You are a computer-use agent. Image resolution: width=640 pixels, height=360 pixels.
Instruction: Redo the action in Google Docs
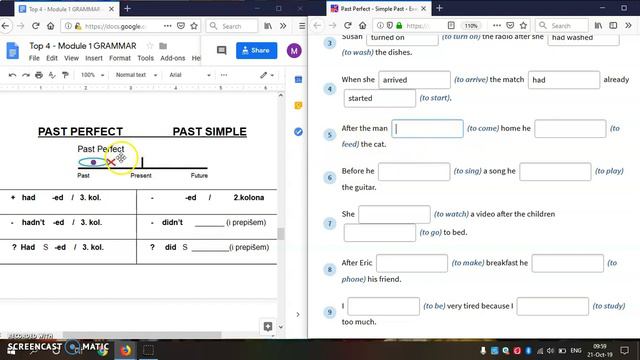26,75
